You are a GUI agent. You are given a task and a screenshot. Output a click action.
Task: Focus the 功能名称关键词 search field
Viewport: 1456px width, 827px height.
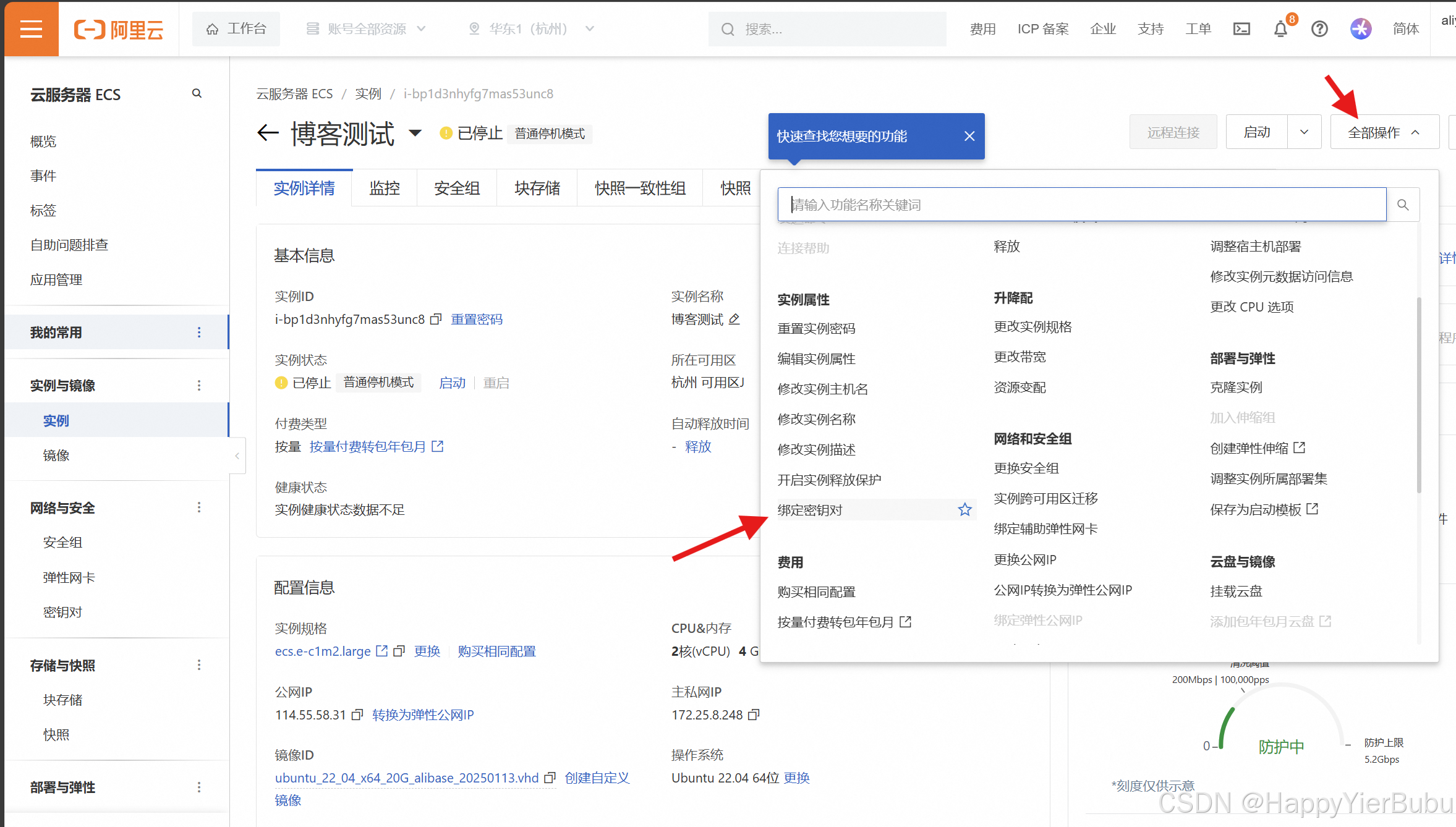pos(1082,205)
